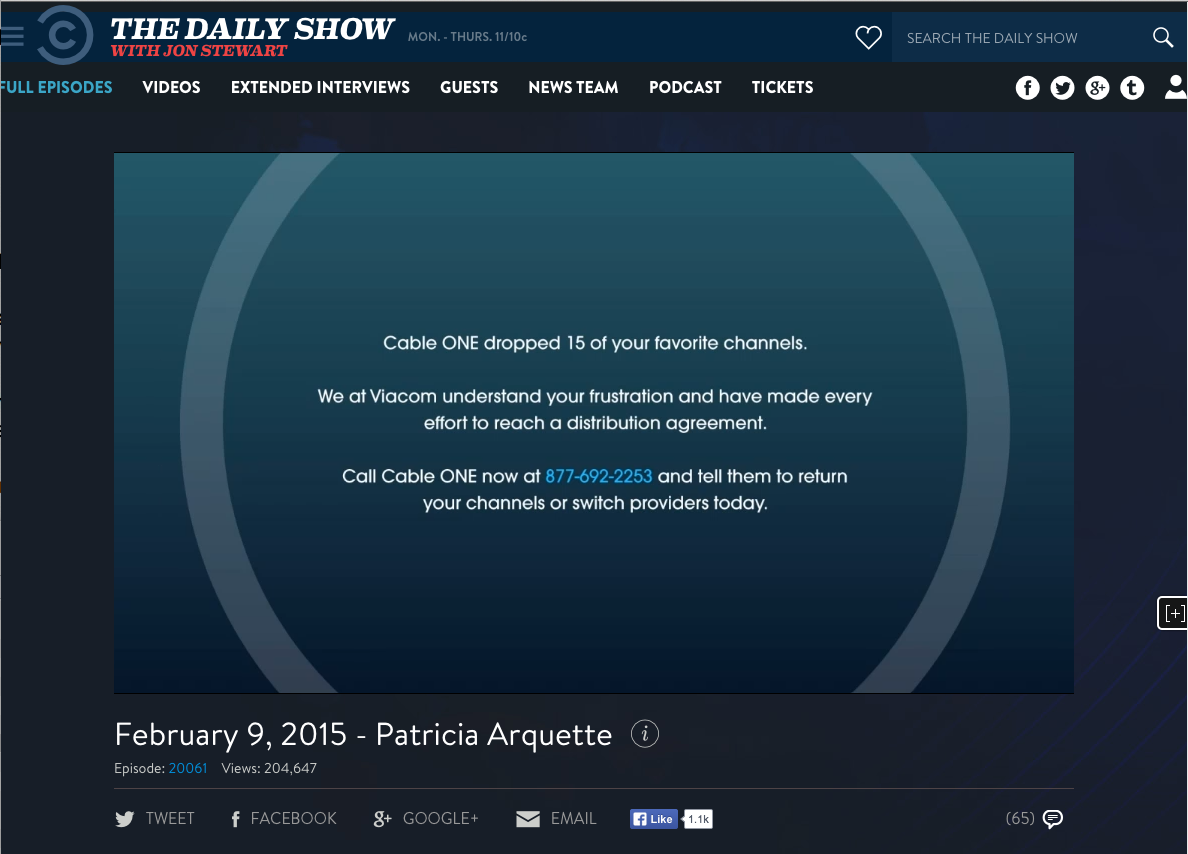Share the episode via Tweet
1188x854 pixels.
(155, 818)
